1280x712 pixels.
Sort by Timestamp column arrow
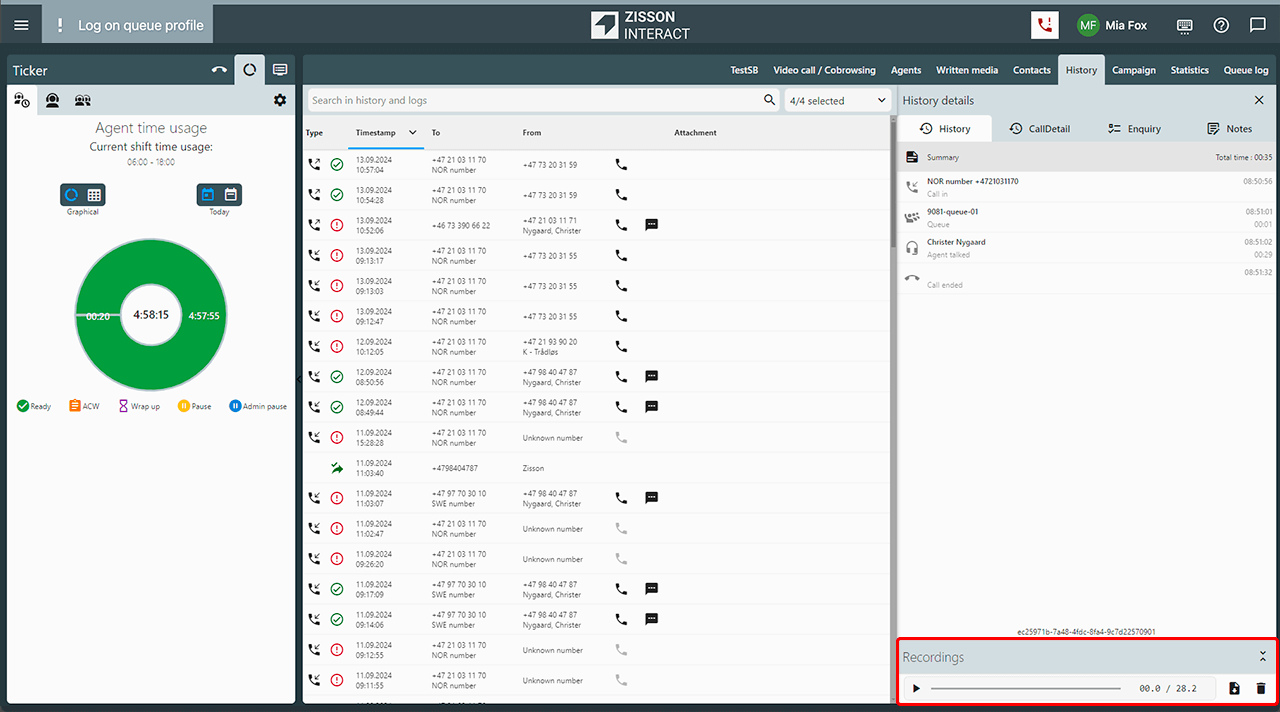(412, 132)
